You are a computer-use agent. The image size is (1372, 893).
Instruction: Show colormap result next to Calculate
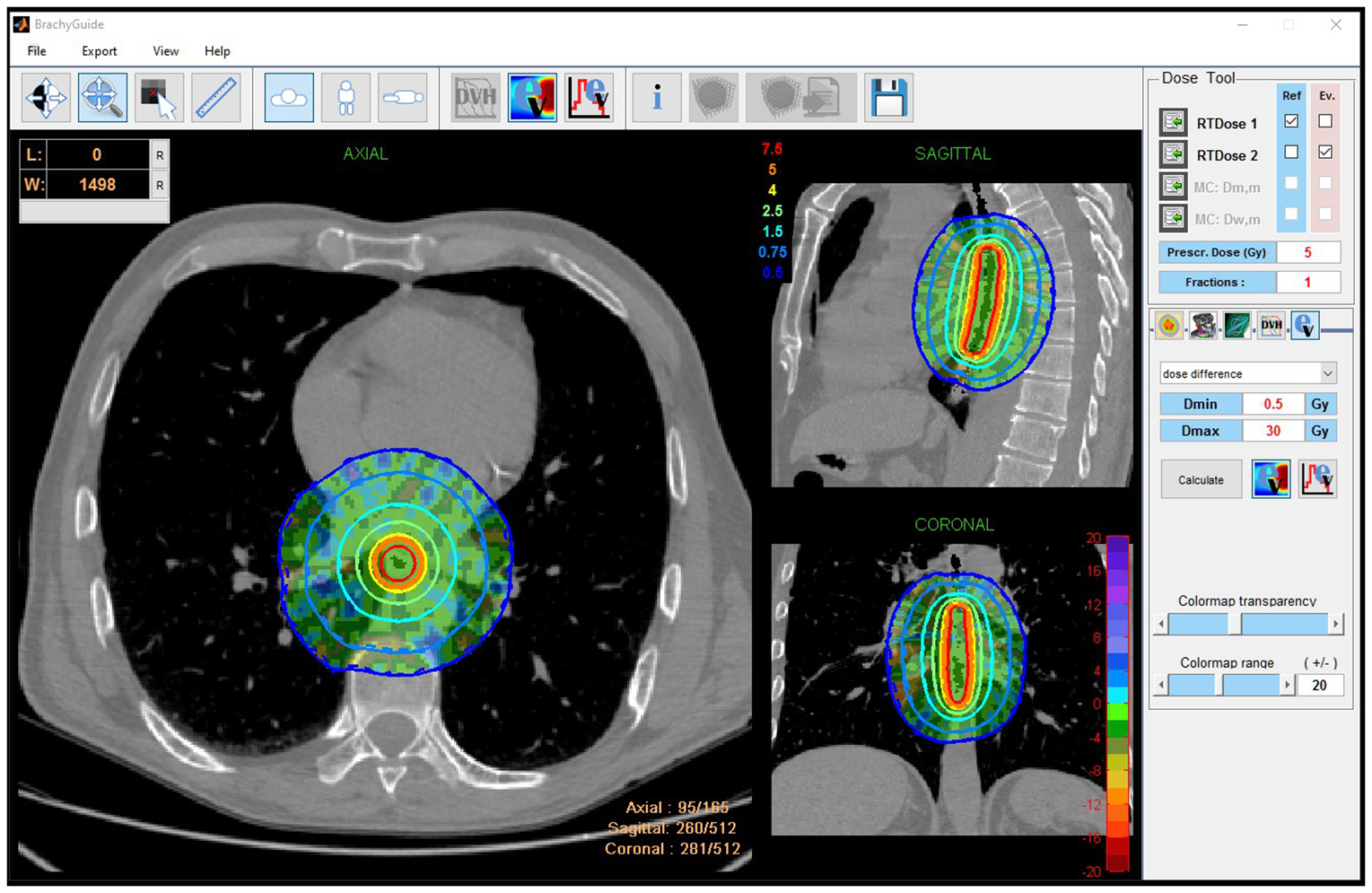(1271, 479)
